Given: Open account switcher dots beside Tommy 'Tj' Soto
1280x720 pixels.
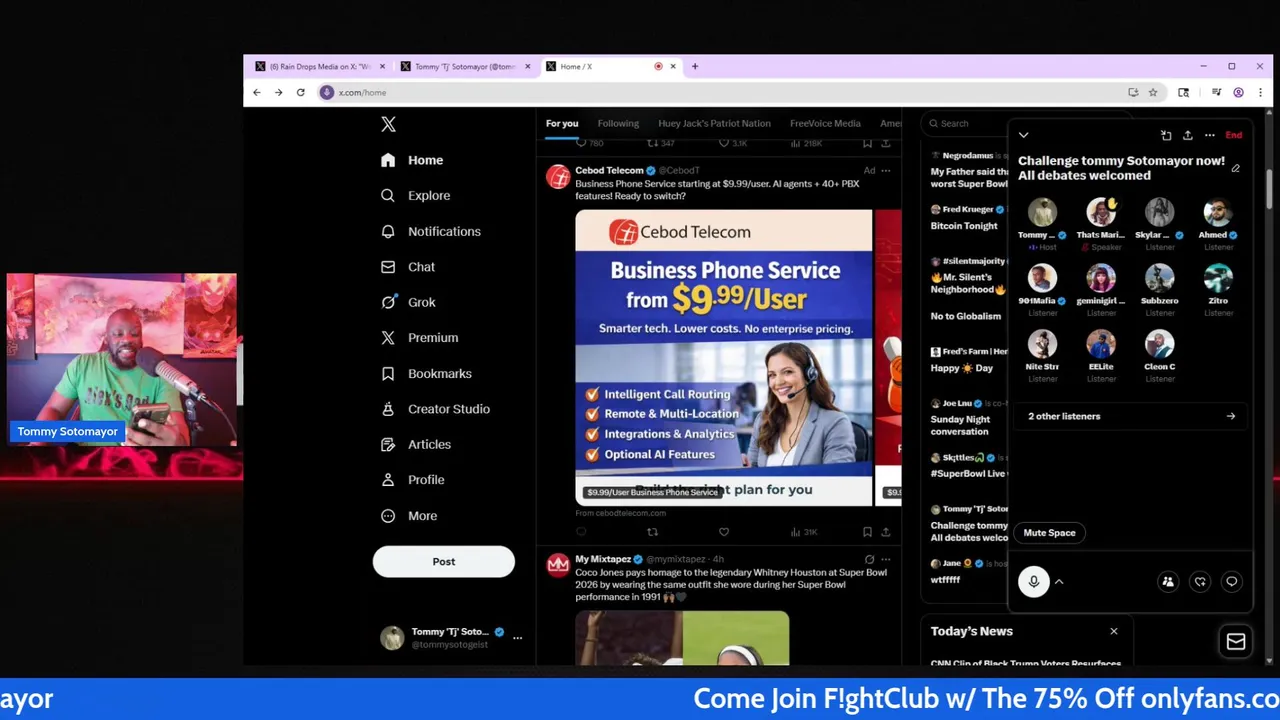Looking at the screenshot, I should (x=517, y=638).
